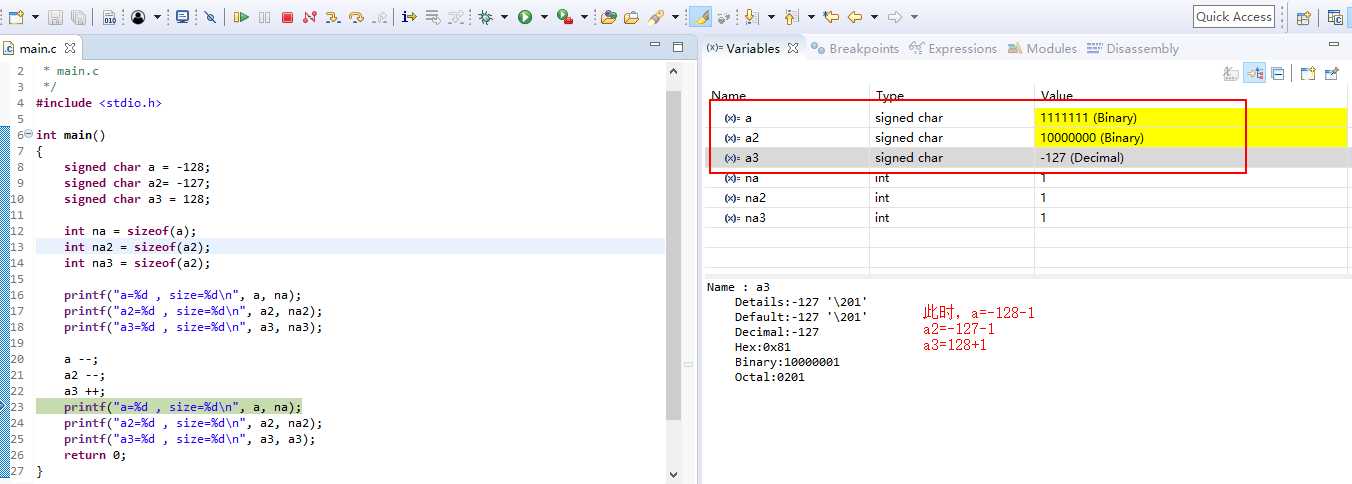Screen dimensions: 1352x484
Task: Click the Open Perspective icon
Action: (x=1303, y=17)
